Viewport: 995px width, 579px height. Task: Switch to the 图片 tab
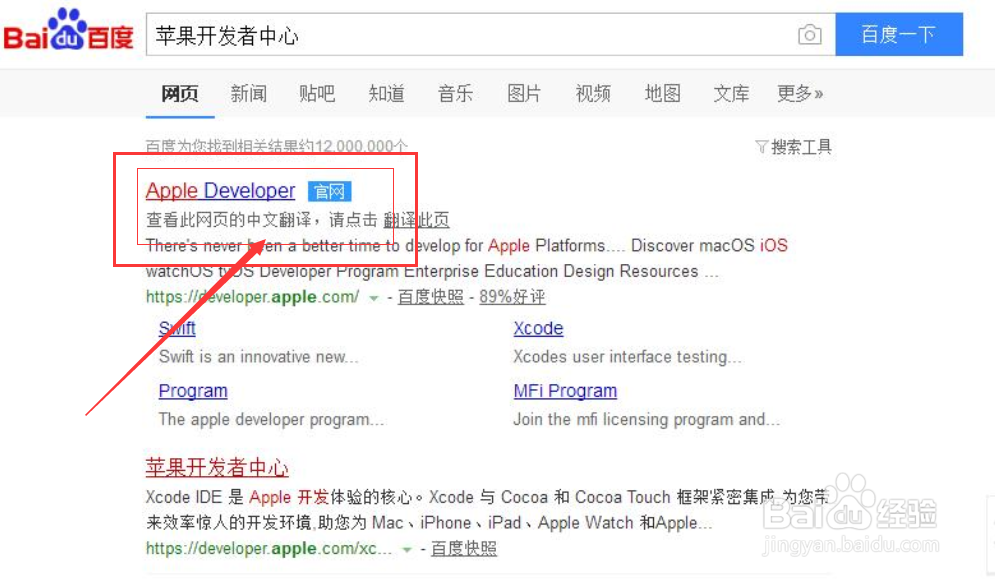pyautogui.click(x=524, y=94)
